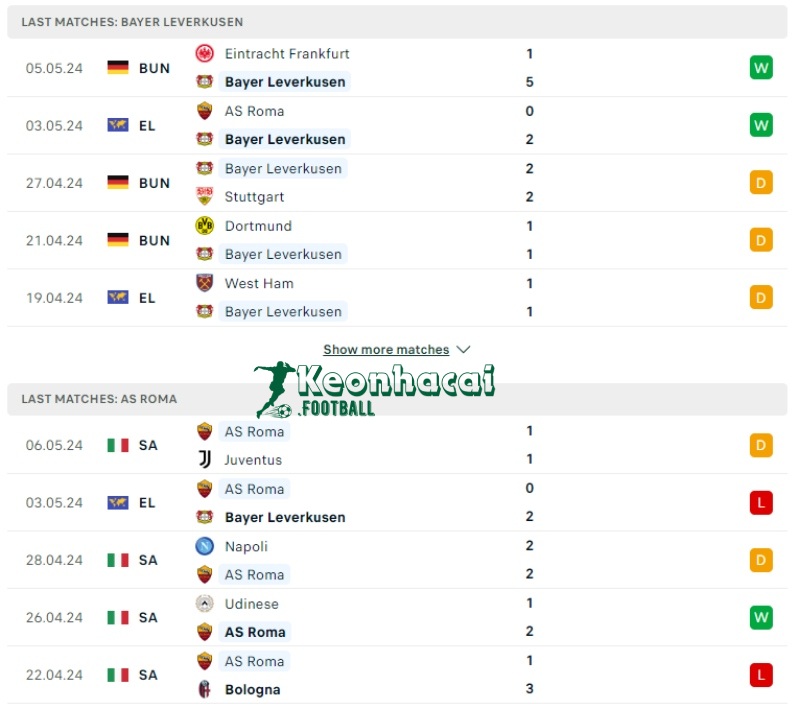
Task: Toggle the yellow D badge on Dortmund match
Action: tap(761, 240)
